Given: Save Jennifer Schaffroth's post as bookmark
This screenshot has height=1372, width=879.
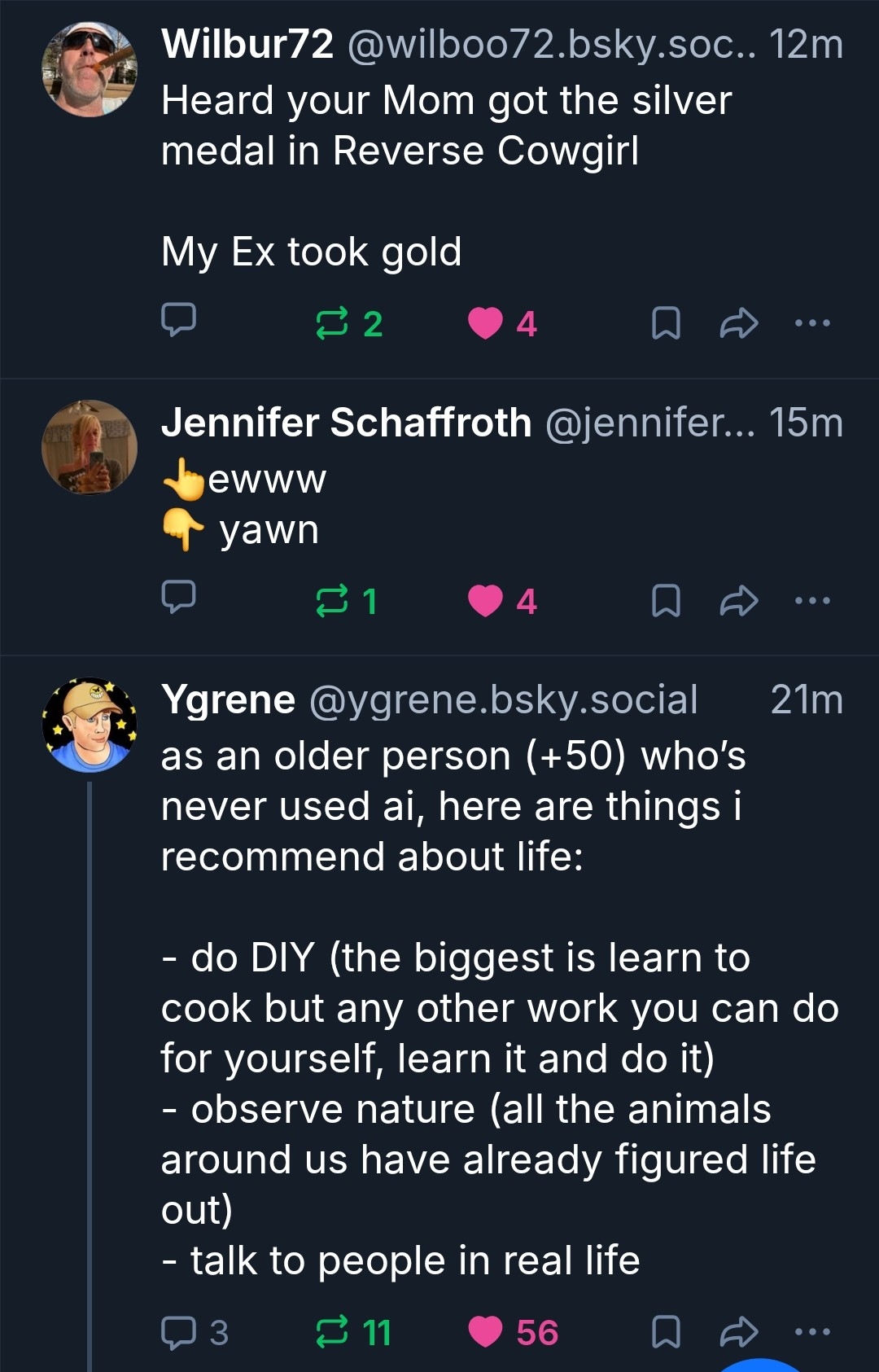Looking at the screenshot, I should click(666, 601).
